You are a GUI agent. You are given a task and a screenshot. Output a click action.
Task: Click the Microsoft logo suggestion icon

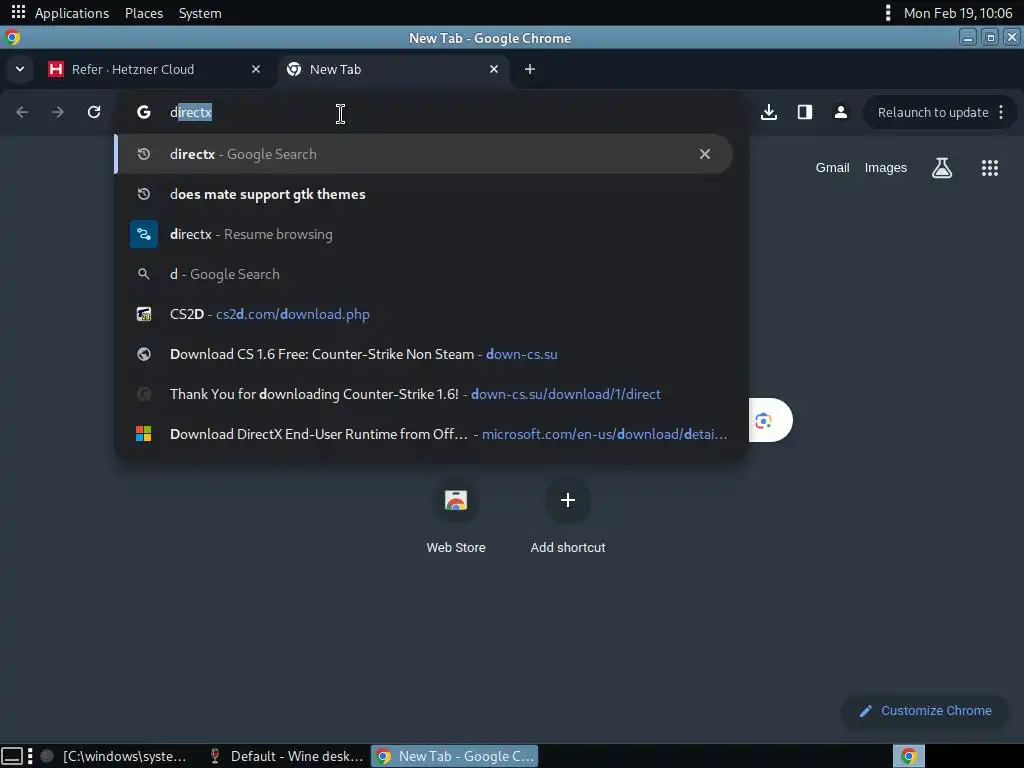pos(144,434)
